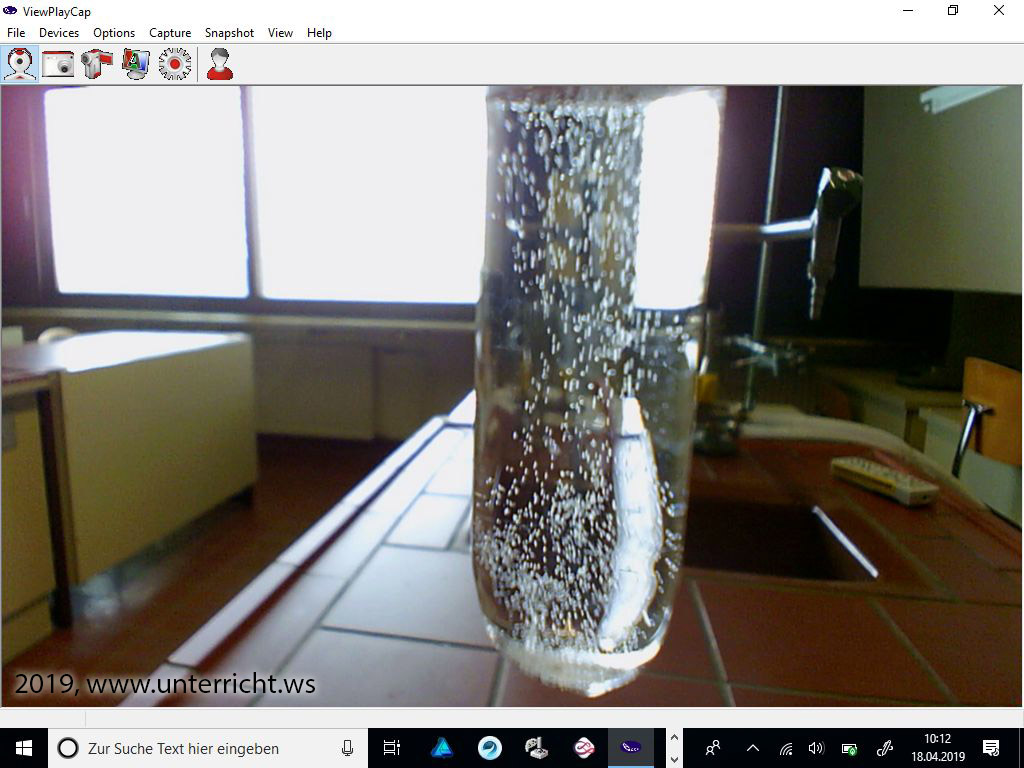Screen dimensions: 1024x768
Task: Click the ViewPlayCap title bar app icon
Action: [10, 11]
